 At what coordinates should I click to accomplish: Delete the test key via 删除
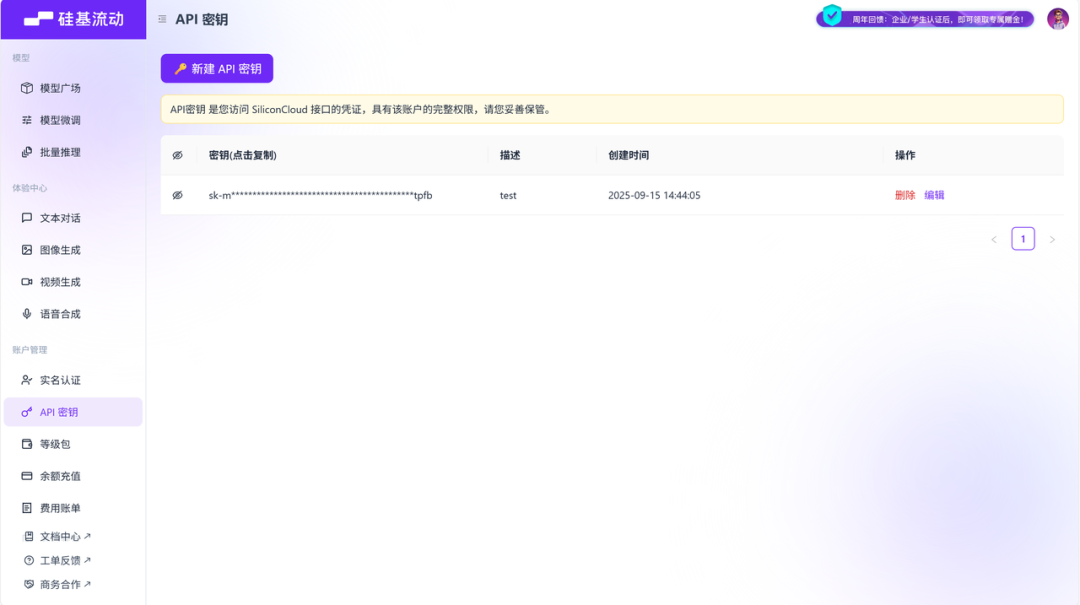pos(903,195)
